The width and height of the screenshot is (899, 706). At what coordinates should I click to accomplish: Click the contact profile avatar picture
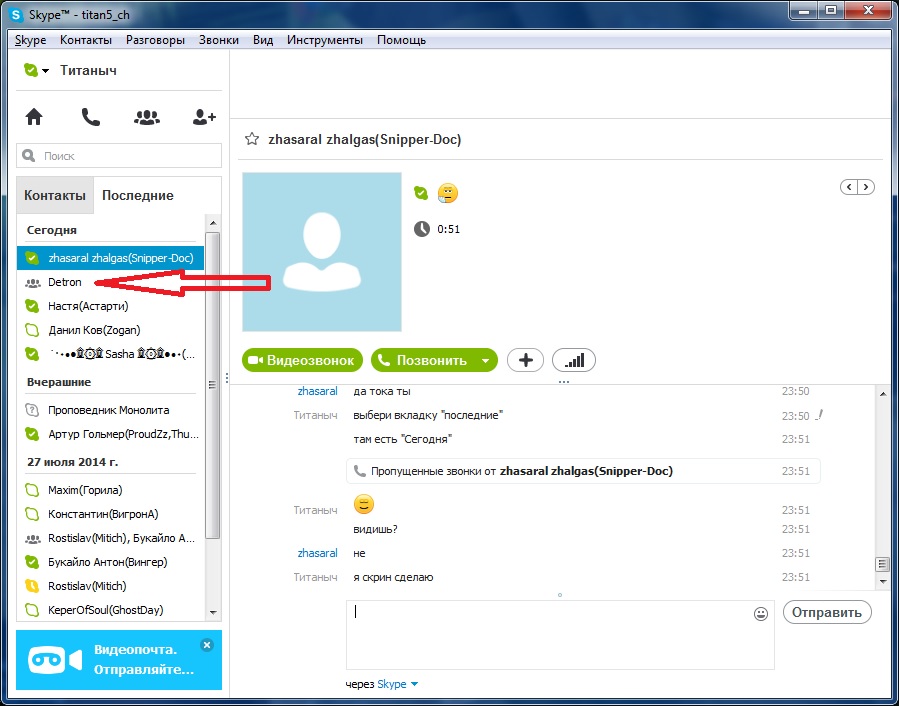point(322,252)
